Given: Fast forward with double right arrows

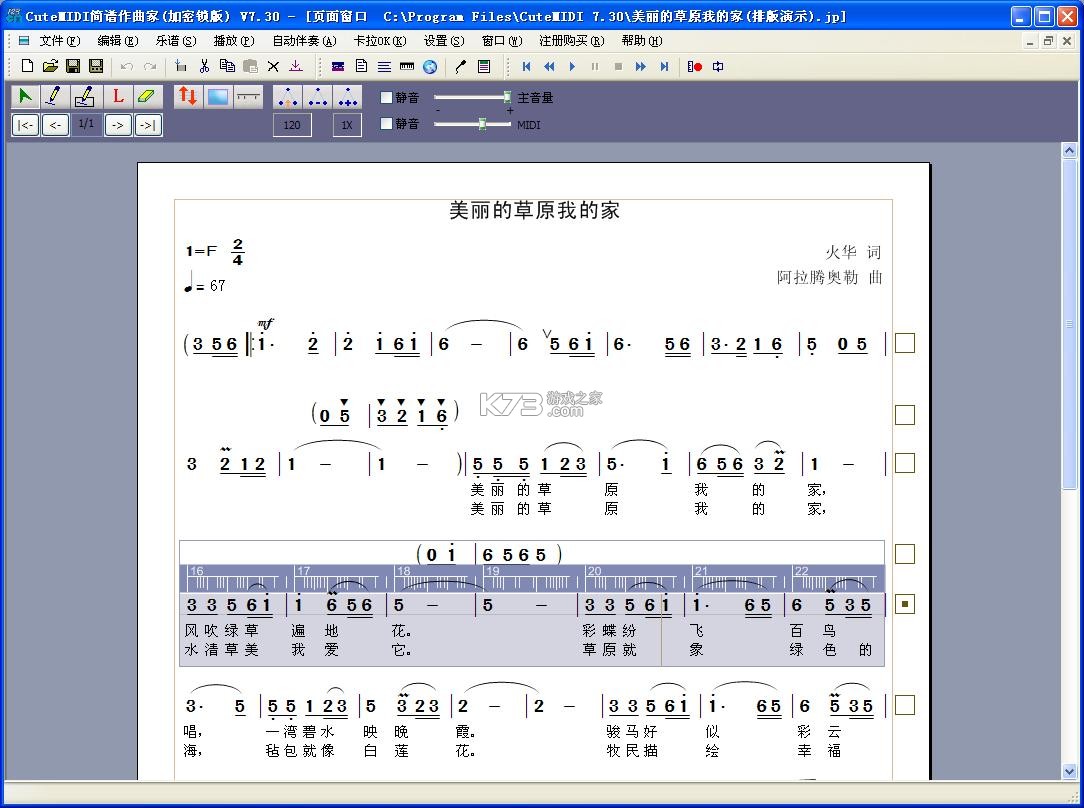Looking at the screenshot, I should click(x=641, y=66).
